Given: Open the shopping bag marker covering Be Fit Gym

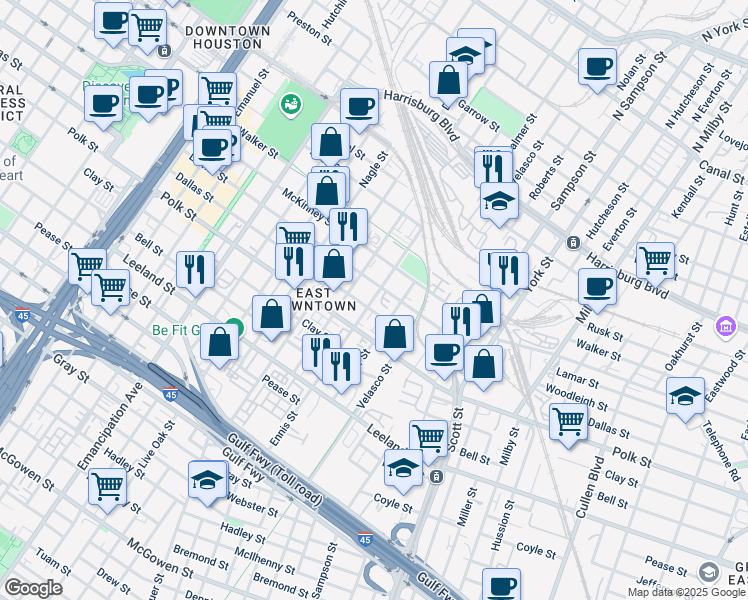Looking at the screenshot, I should tap(219, 343).
